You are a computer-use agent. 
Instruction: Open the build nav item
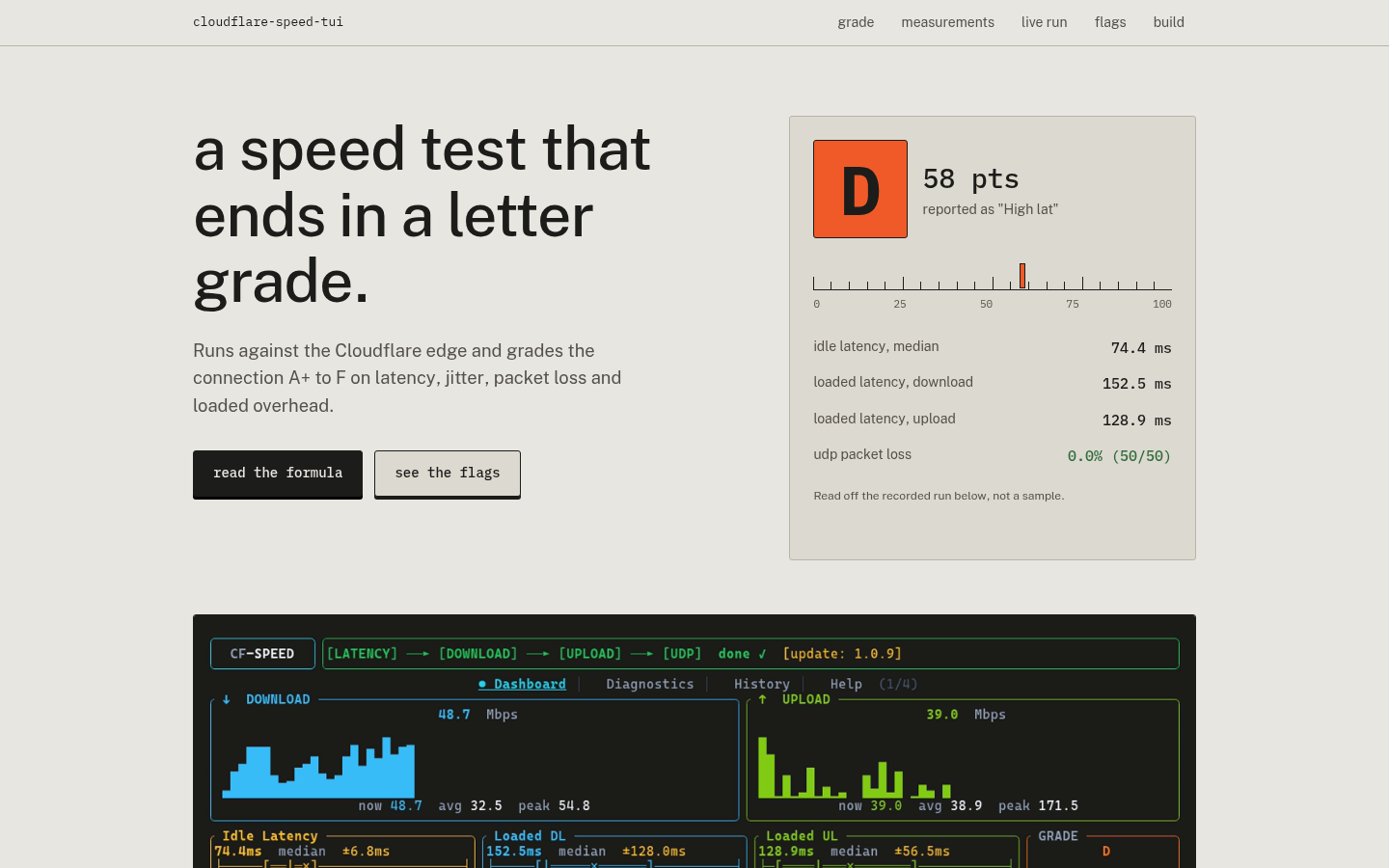tap(1168, 22)
